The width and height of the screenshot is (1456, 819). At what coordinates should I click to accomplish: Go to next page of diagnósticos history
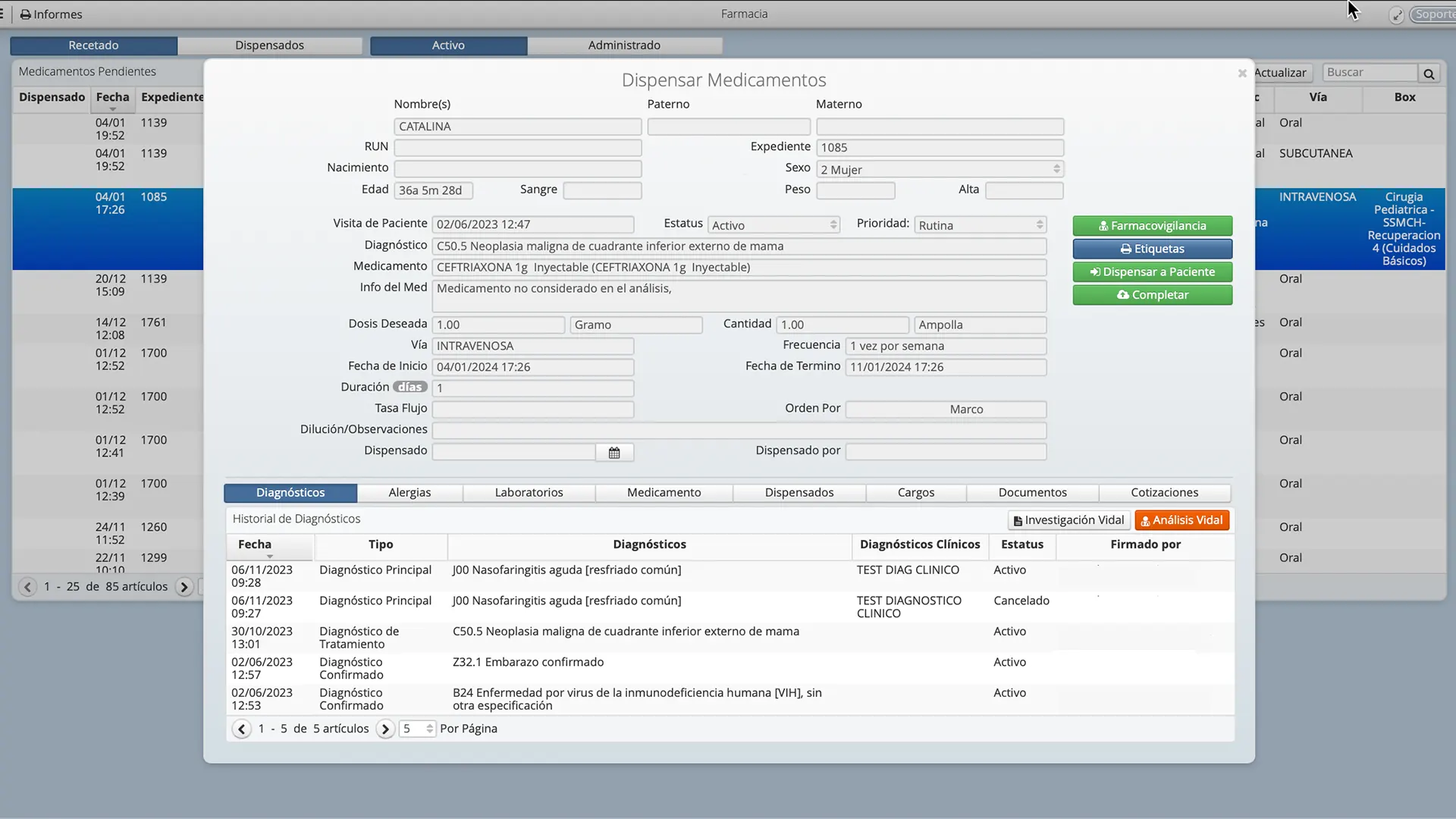pyautogui.click(x=385, y=730)
